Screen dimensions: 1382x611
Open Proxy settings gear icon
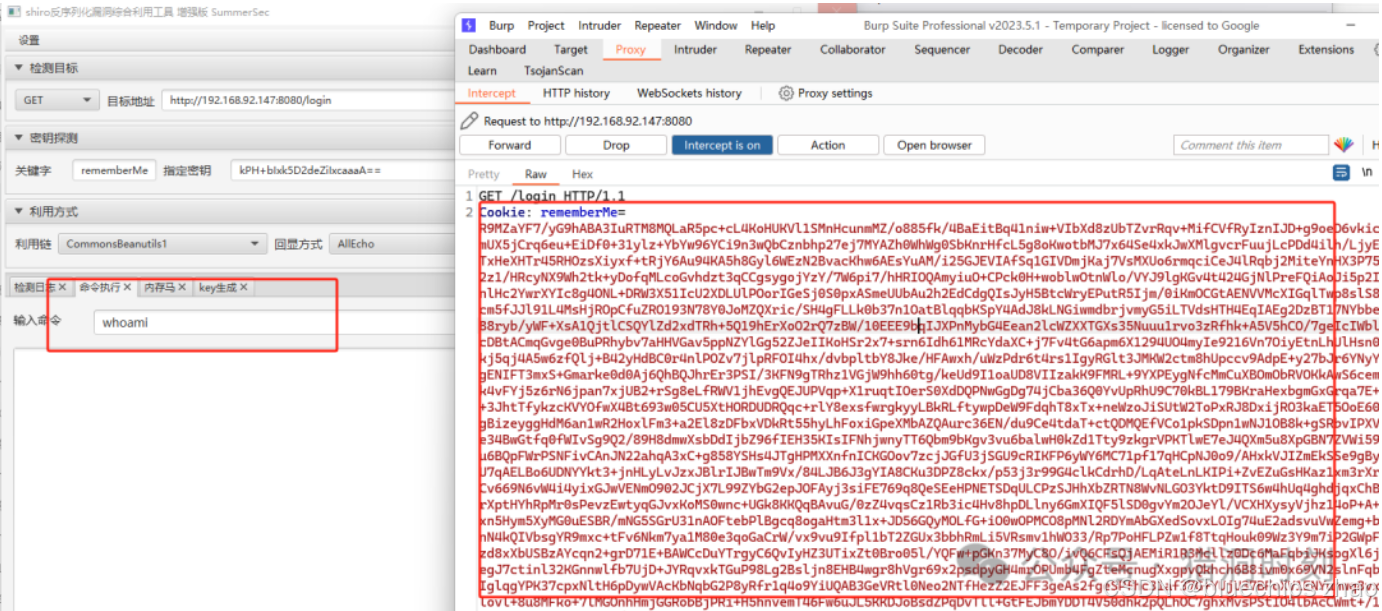coord(786,93)
